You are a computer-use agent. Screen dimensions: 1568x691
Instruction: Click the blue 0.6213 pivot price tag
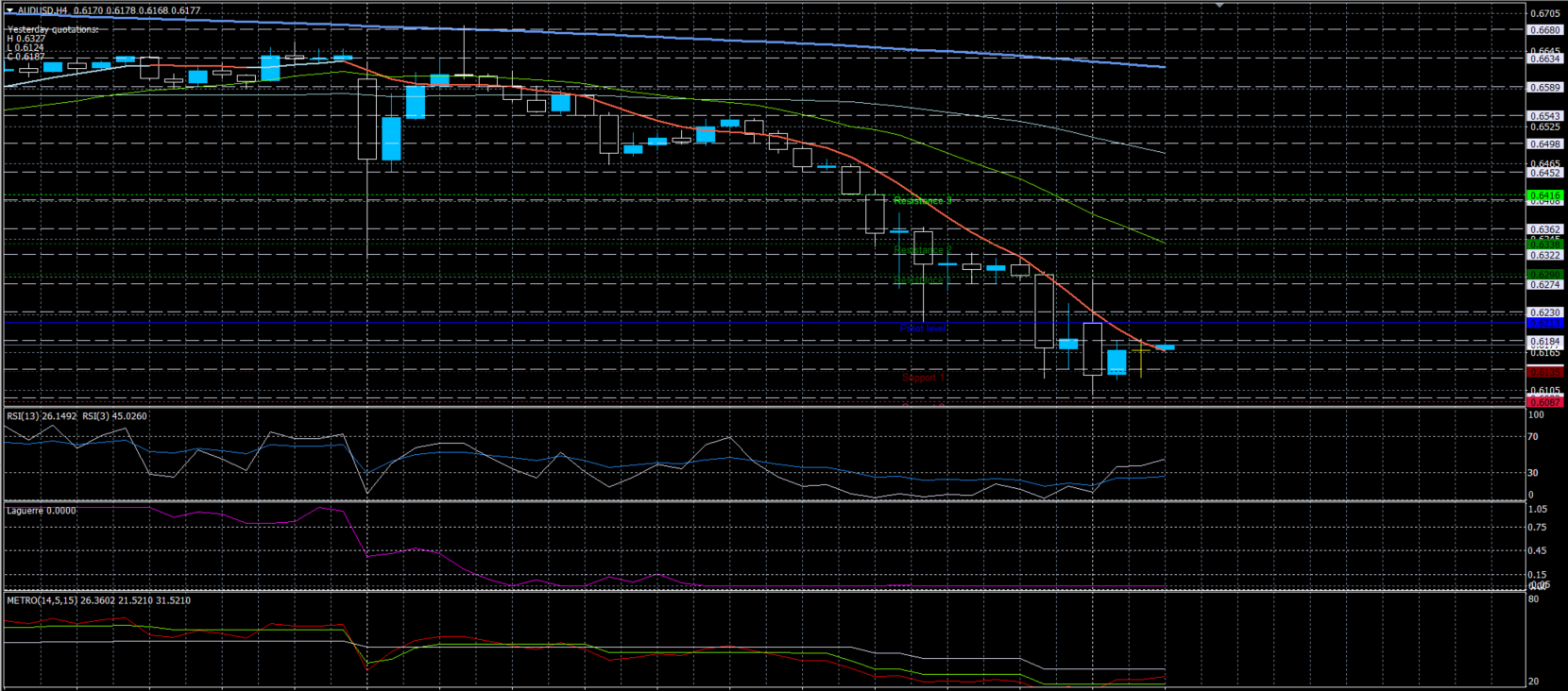point(1545,323)
